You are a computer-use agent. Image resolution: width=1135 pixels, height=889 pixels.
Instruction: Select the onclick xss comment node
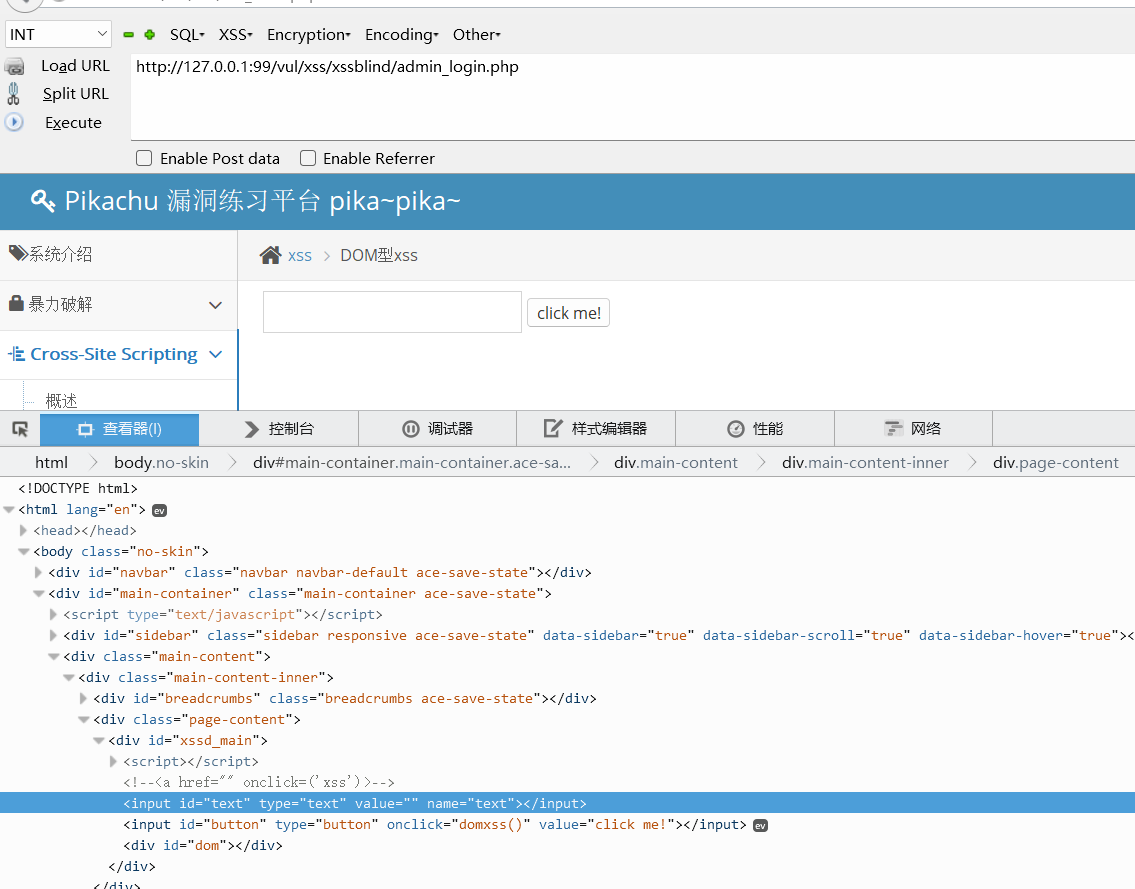tap(258, 783)
